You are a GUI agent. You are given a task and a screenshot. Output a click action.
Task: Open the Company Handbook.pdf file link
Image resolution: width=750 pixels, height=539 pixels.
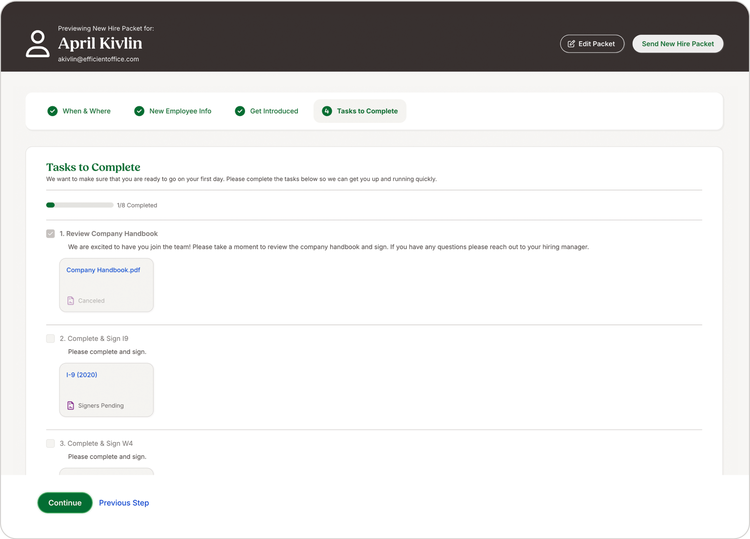click(103, 270)
